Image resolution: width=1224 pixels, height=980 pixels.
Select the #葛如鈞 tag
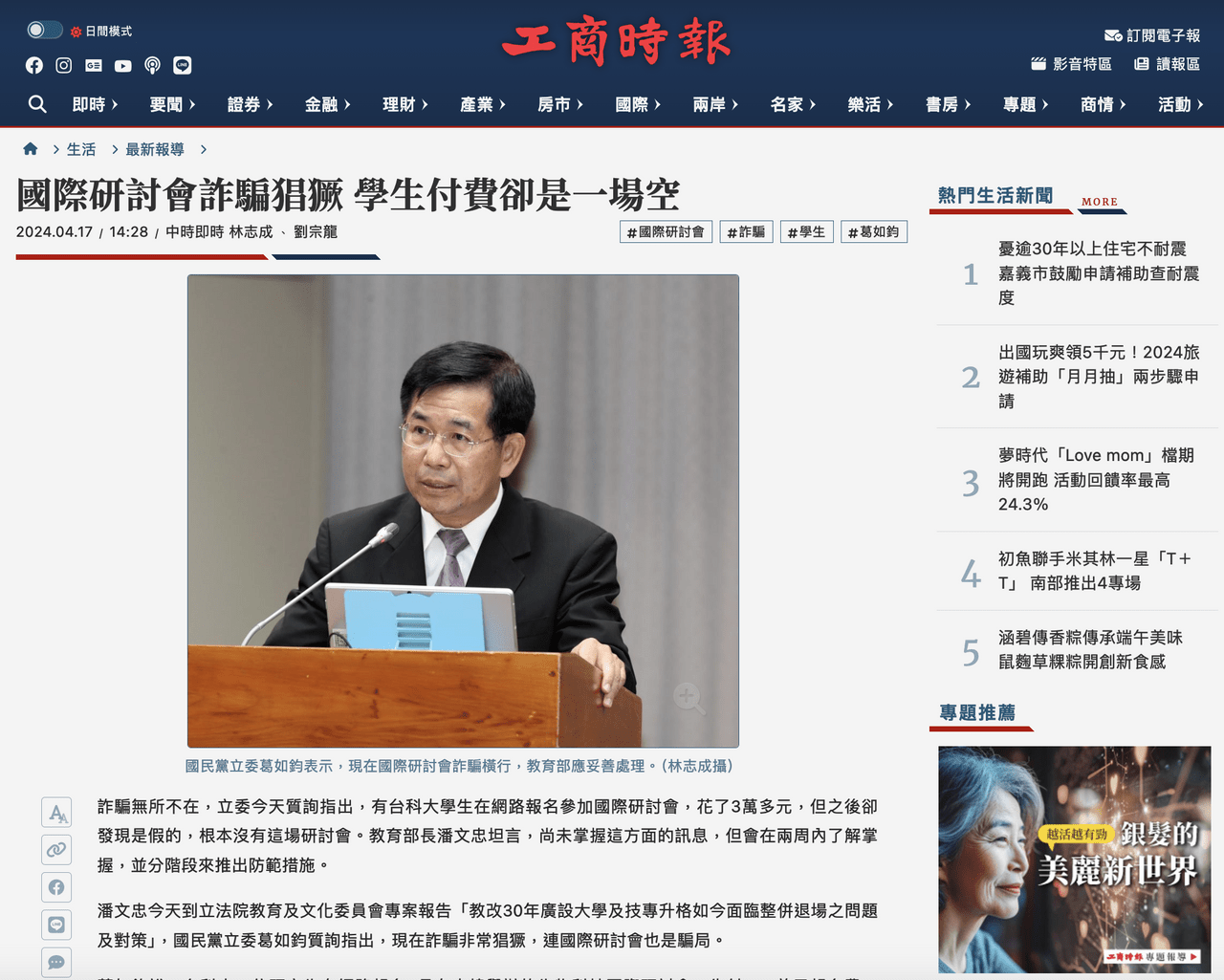click(x=874, y=231)
